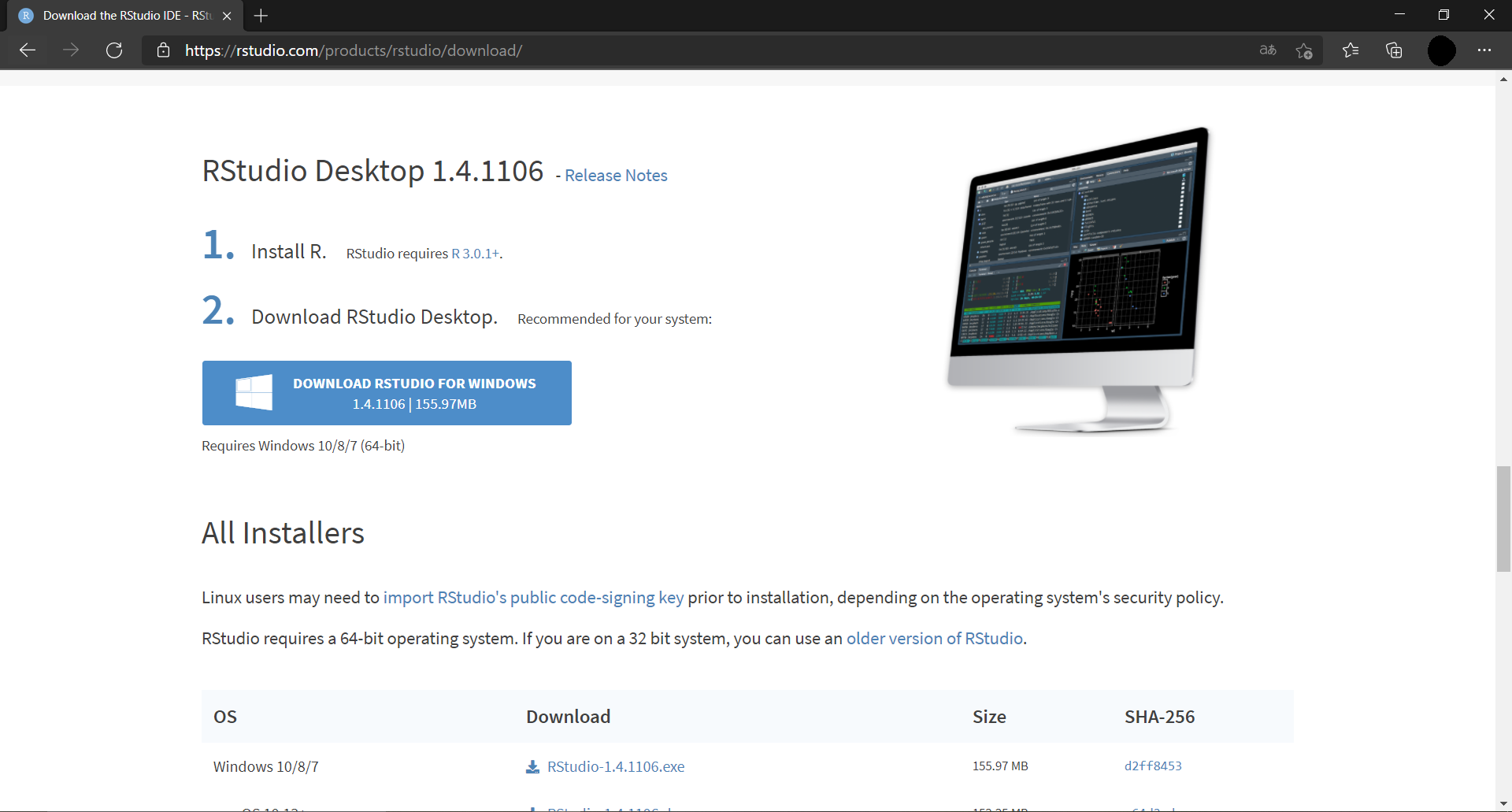
Task: Click the Download RStudio for Windows button
Action: click(386, 392)
